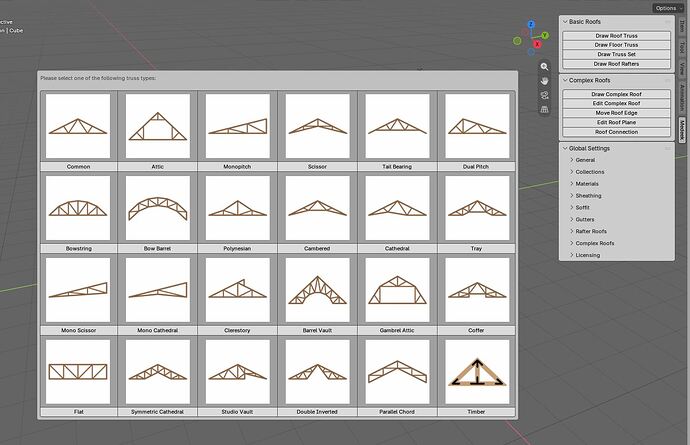Pick the Bow Barrel truss image

pos(158,208)
